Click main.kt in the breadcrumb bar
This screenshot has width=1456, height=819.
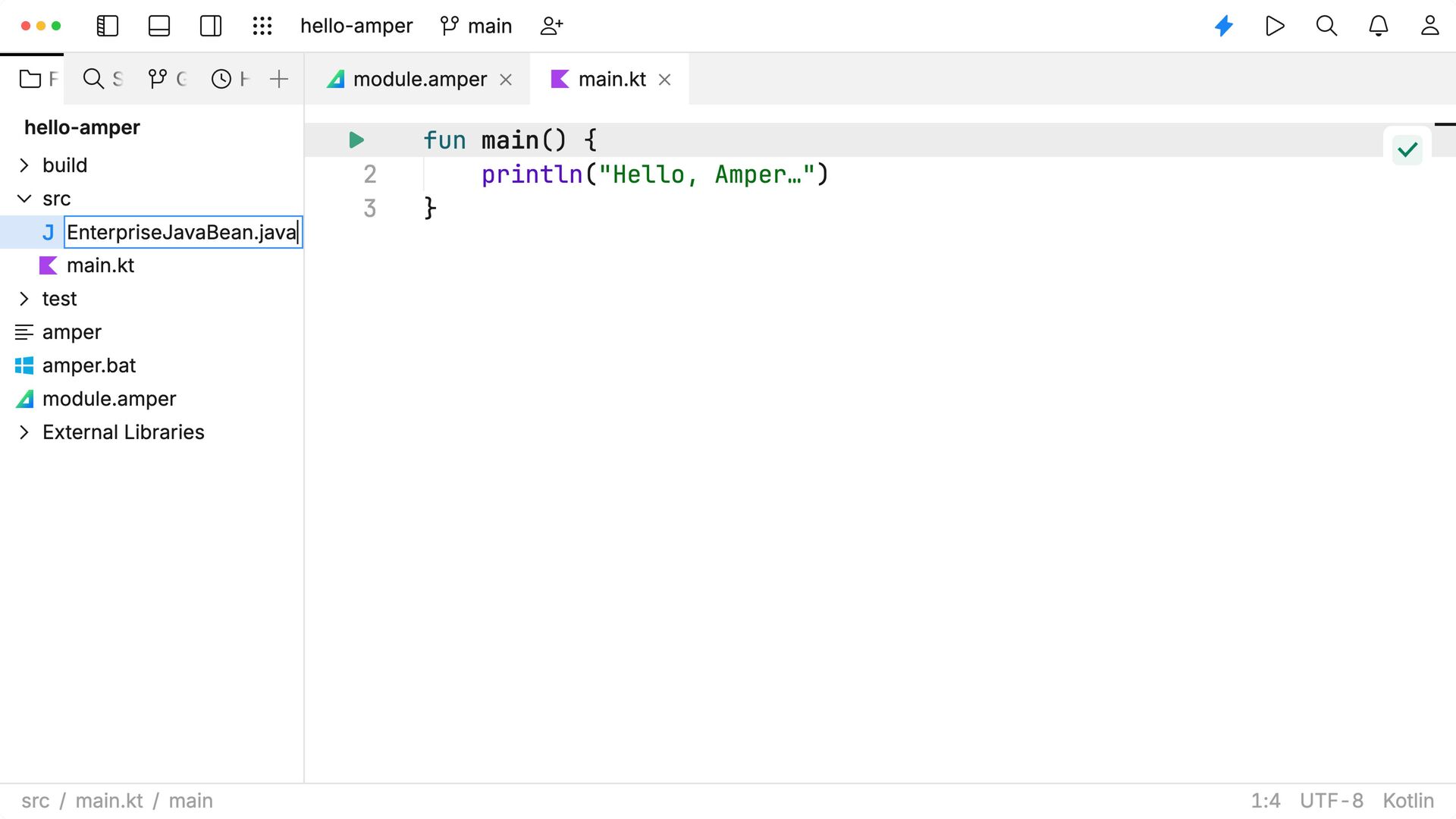[109, 801]
